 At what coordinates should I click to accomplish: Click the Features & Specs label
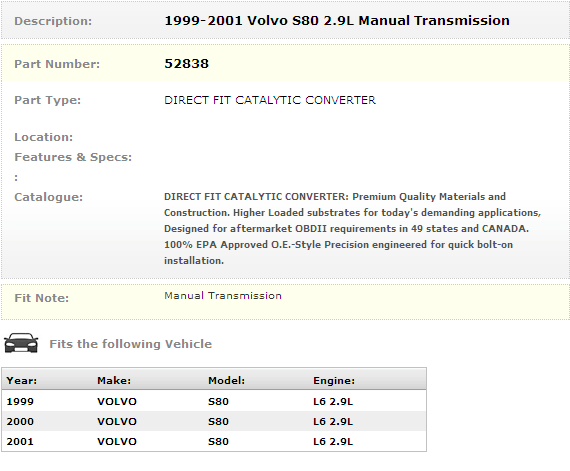73,157
